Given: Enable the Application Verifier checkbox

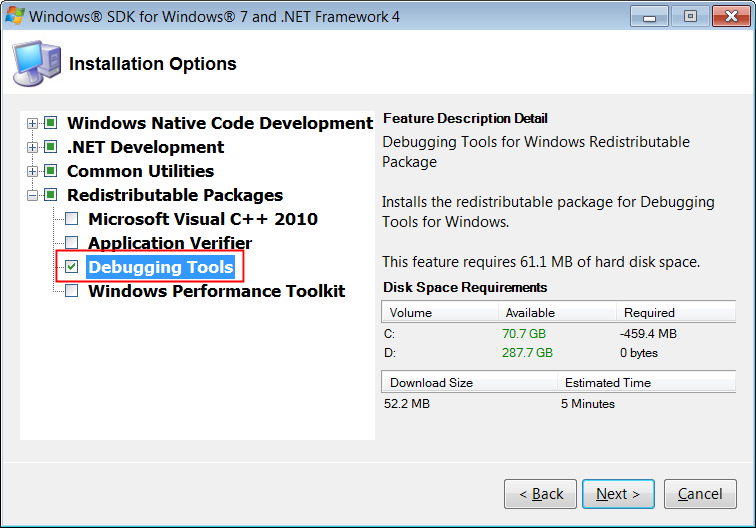Looking at the screenshot, I should point(71,243).
